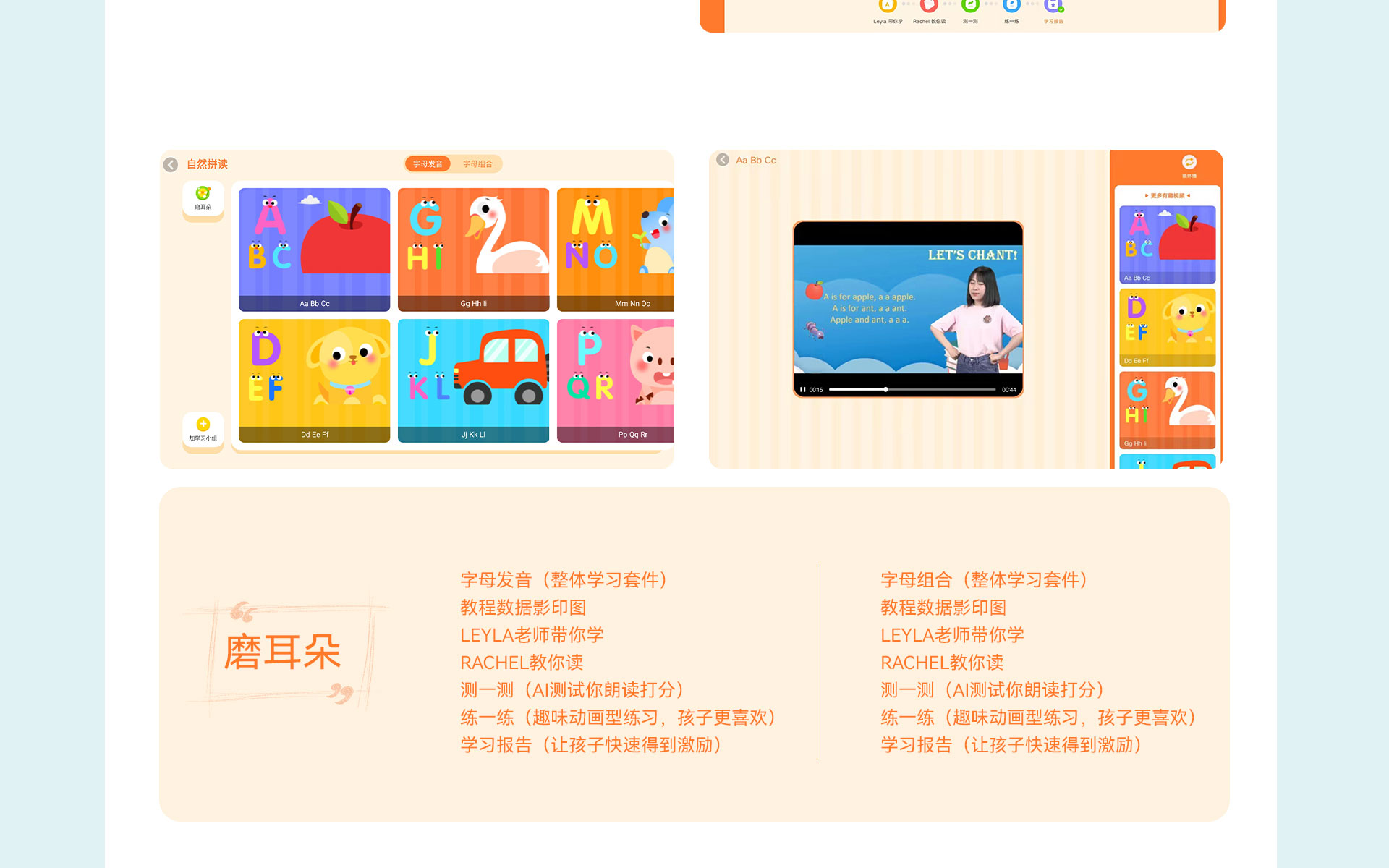Open the Aa Bb Cc lesson card

(x=314, y=249)
